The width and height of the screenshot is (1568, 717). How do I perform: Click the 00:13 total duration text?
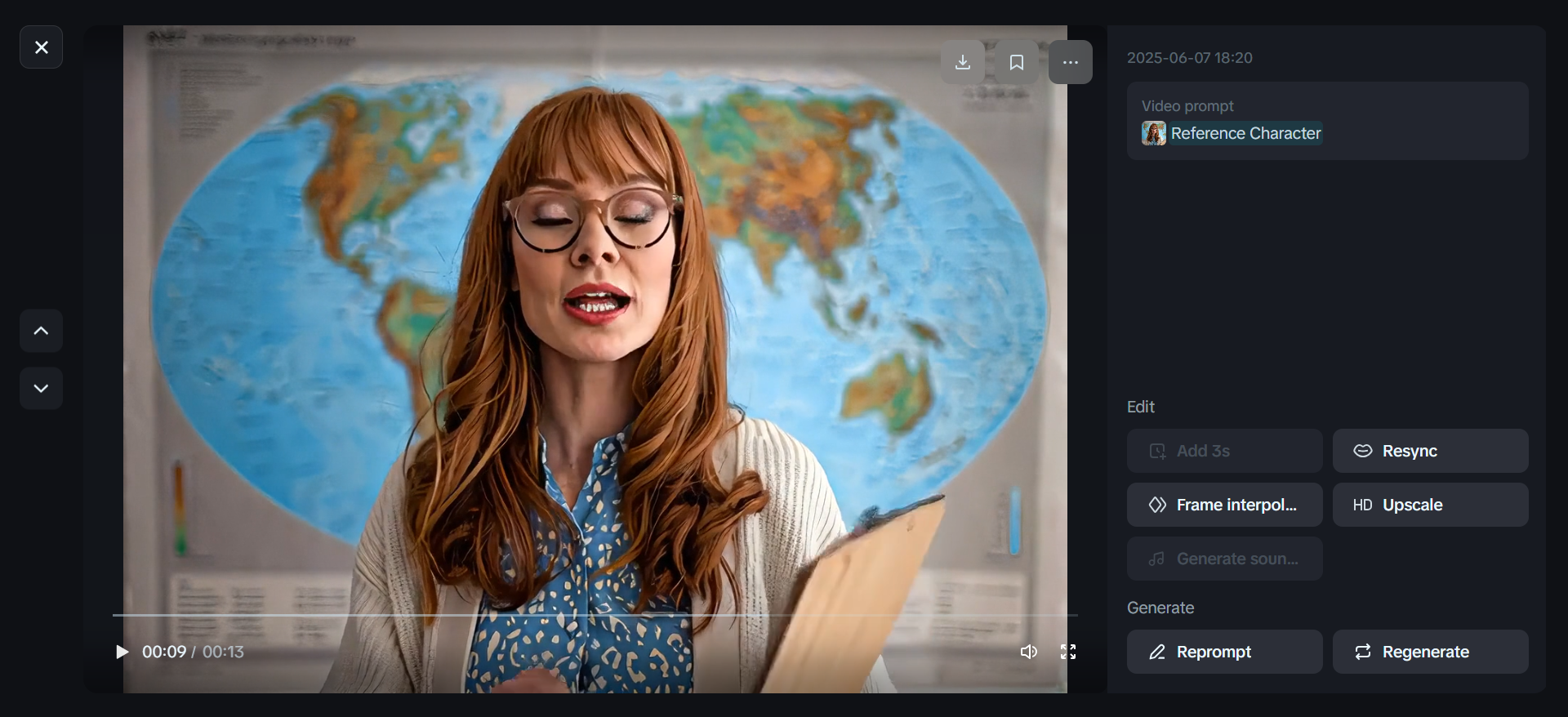point(223,652)
